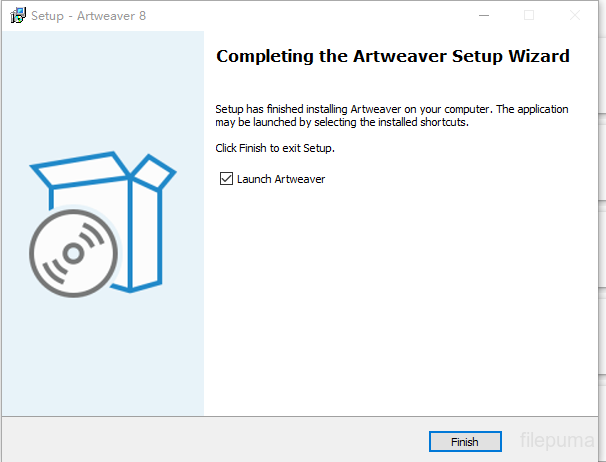Click the 'Completing the Artweaver Setup Wizard' heading

click(x=392, y=57)
